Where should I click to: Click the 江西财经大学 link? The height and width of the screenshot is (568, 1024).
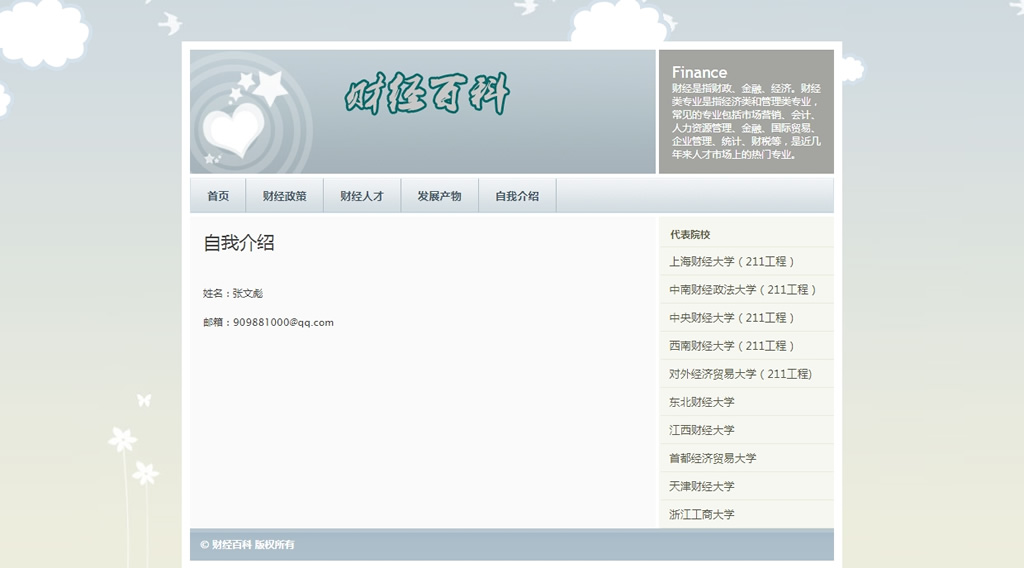[702, 430]
